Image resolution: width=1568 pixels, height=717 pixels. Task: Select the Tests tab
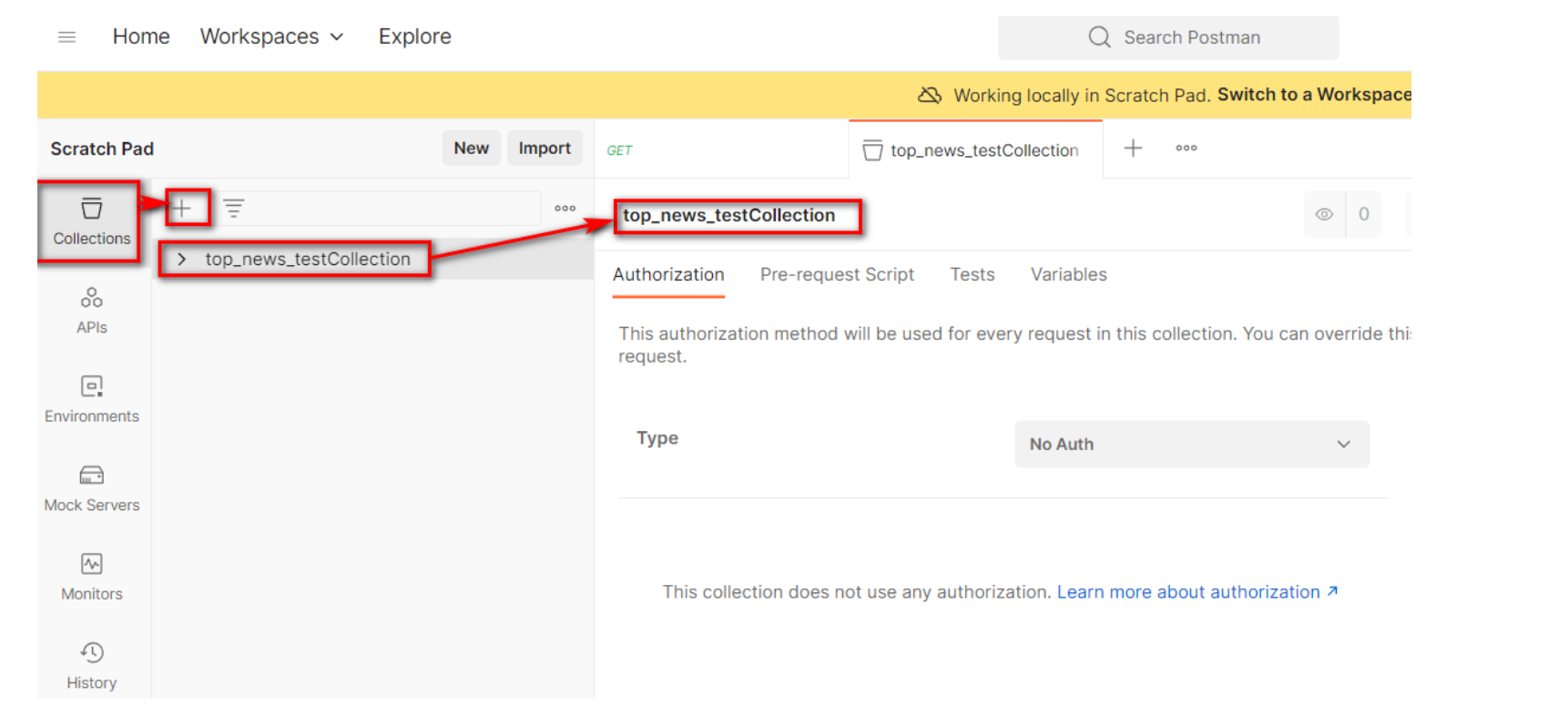click(x=972, y=275)
